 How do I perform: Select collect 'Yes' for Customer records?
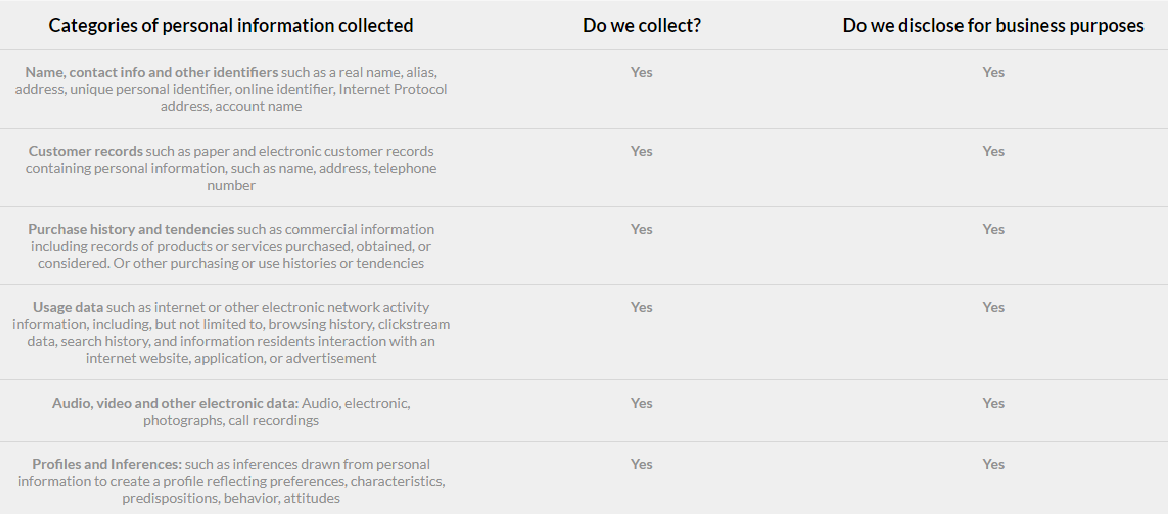642,151
